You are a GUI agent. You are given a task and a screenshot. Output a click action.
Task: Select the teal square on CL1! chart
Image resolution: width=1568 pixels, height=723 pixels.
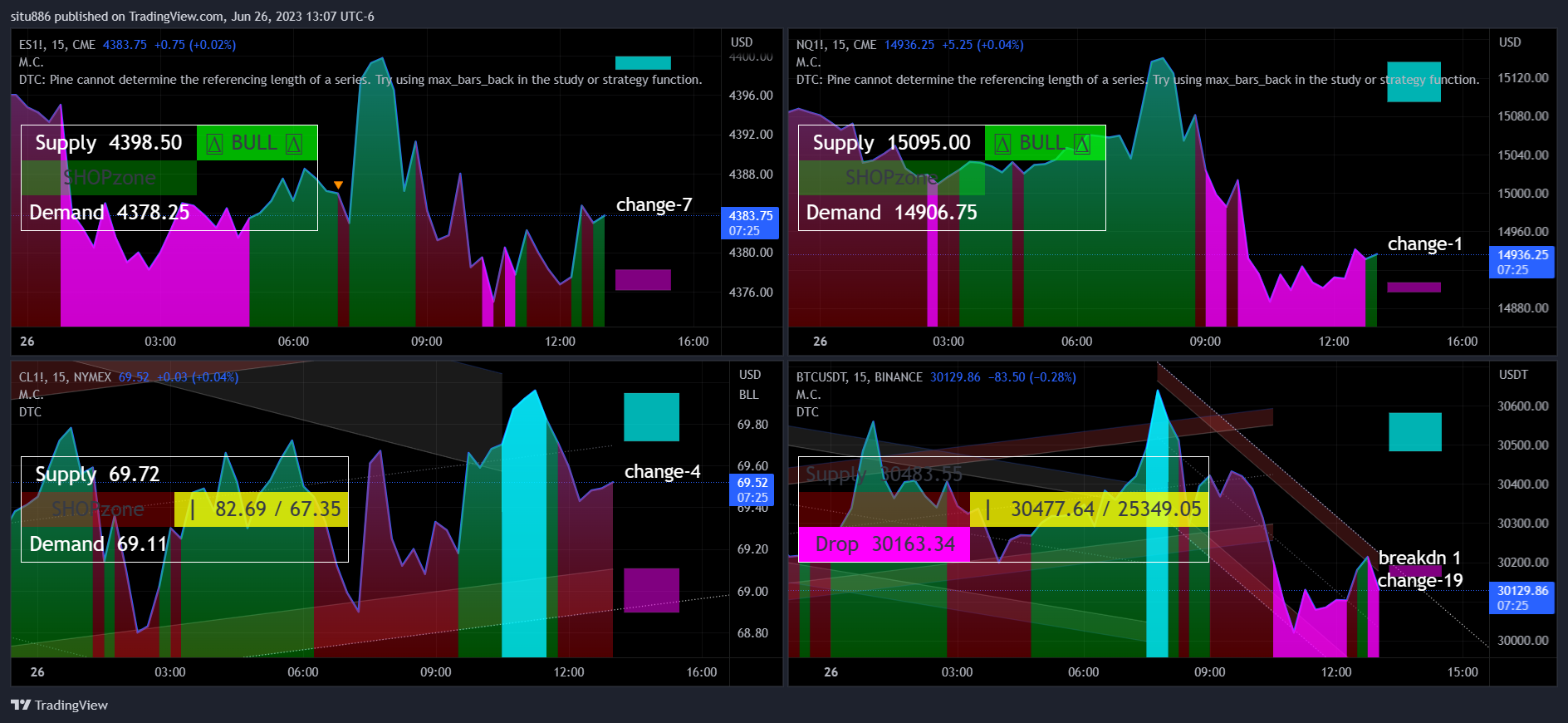[x=651, y=417]
